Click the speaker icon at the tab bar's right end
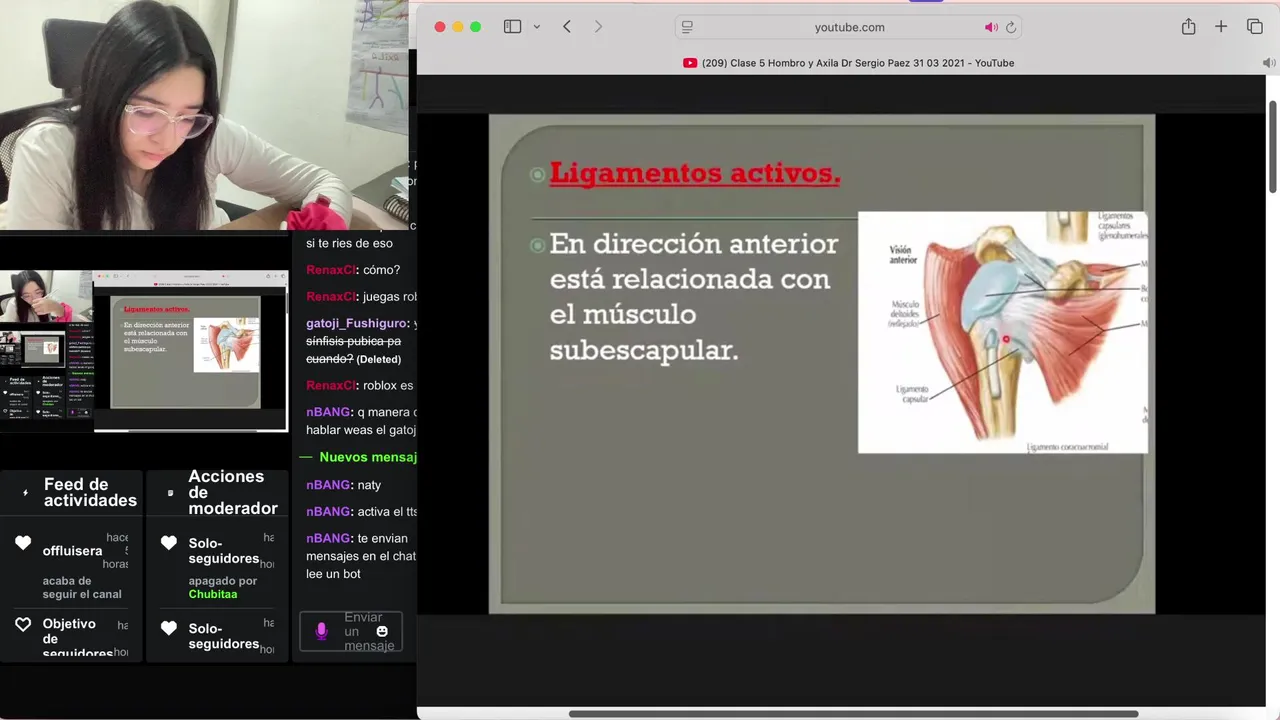 tap(1267, 63)
